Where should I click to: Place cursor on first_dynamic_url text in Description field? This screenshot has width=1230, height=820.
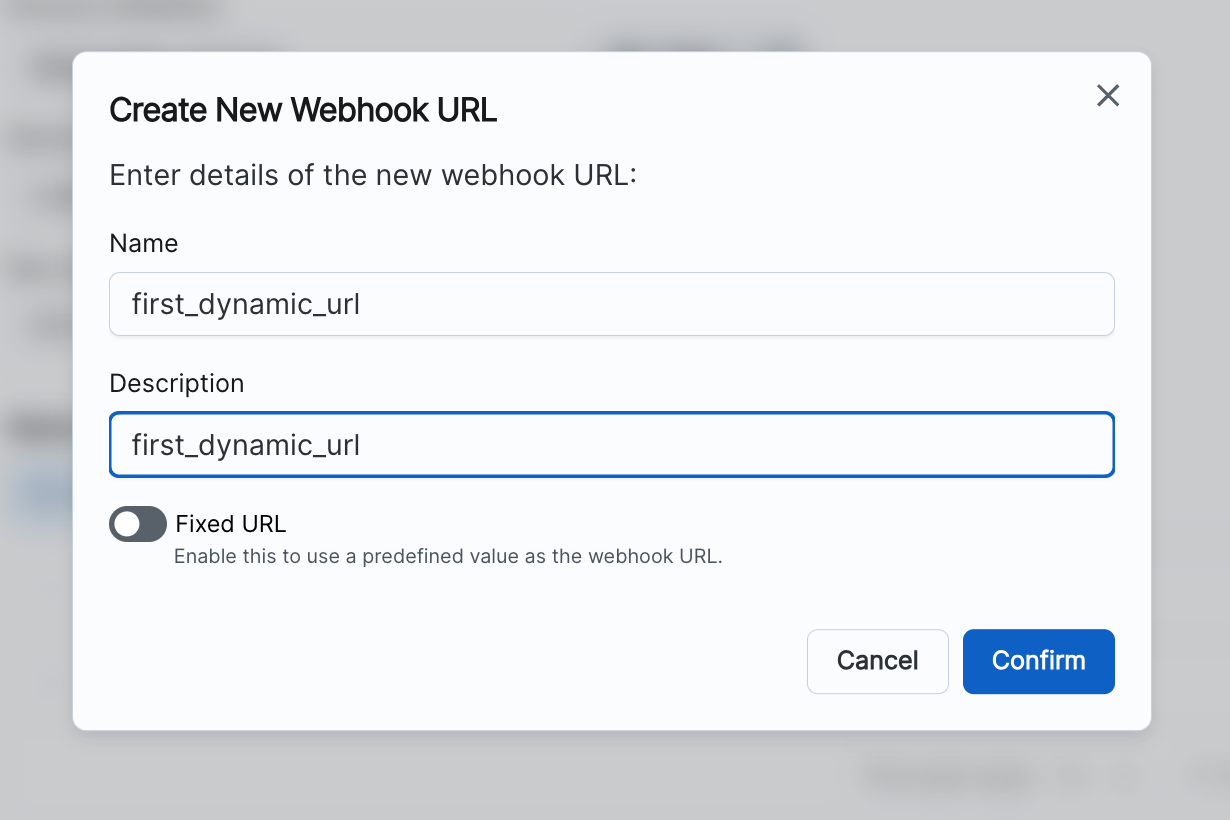click(x=246, y=445)
